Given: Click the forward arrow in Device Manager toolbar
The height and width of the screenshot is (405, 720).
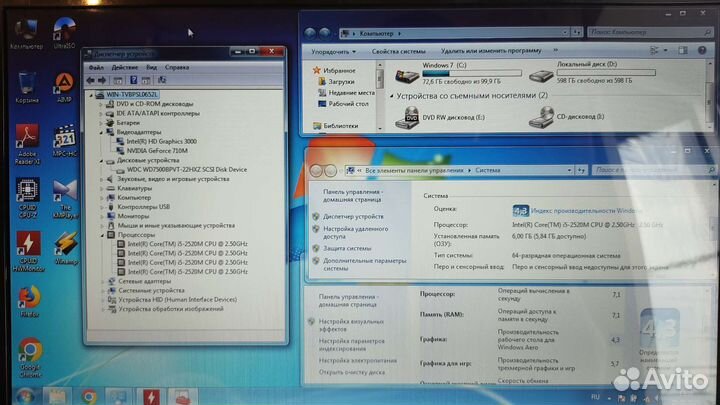Looking at the screenshot, I should [x=102, y=80].
